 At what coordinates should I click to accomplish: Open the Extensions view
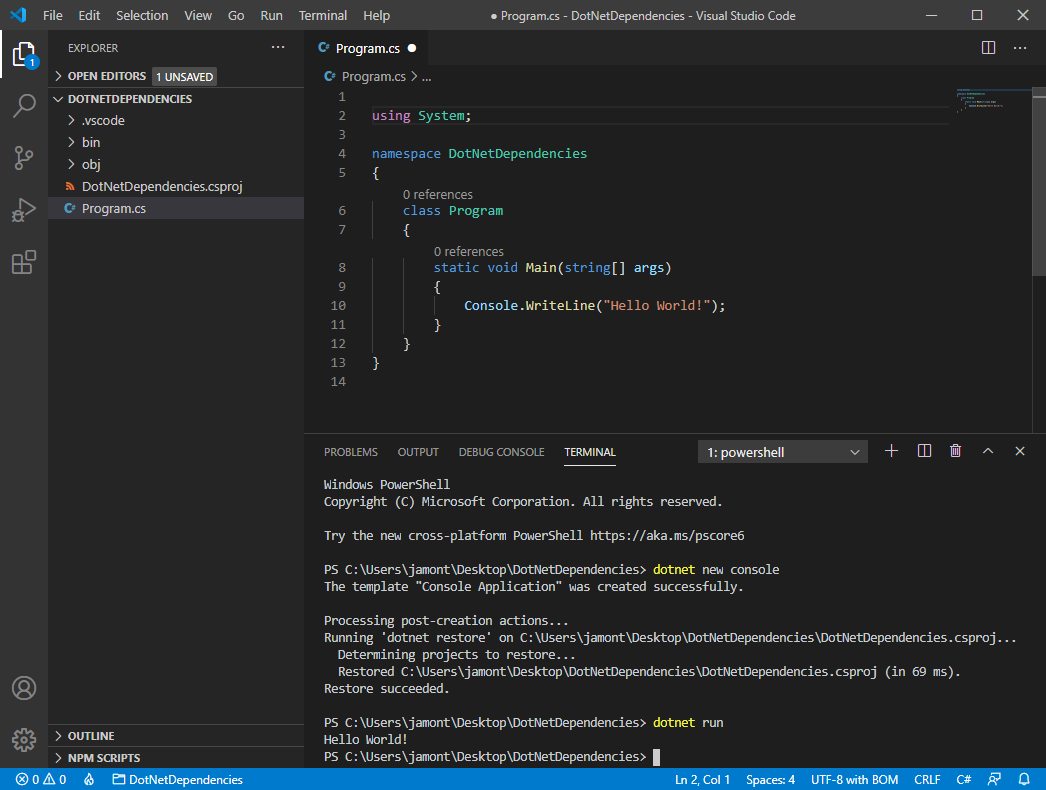tap(24, 262)
